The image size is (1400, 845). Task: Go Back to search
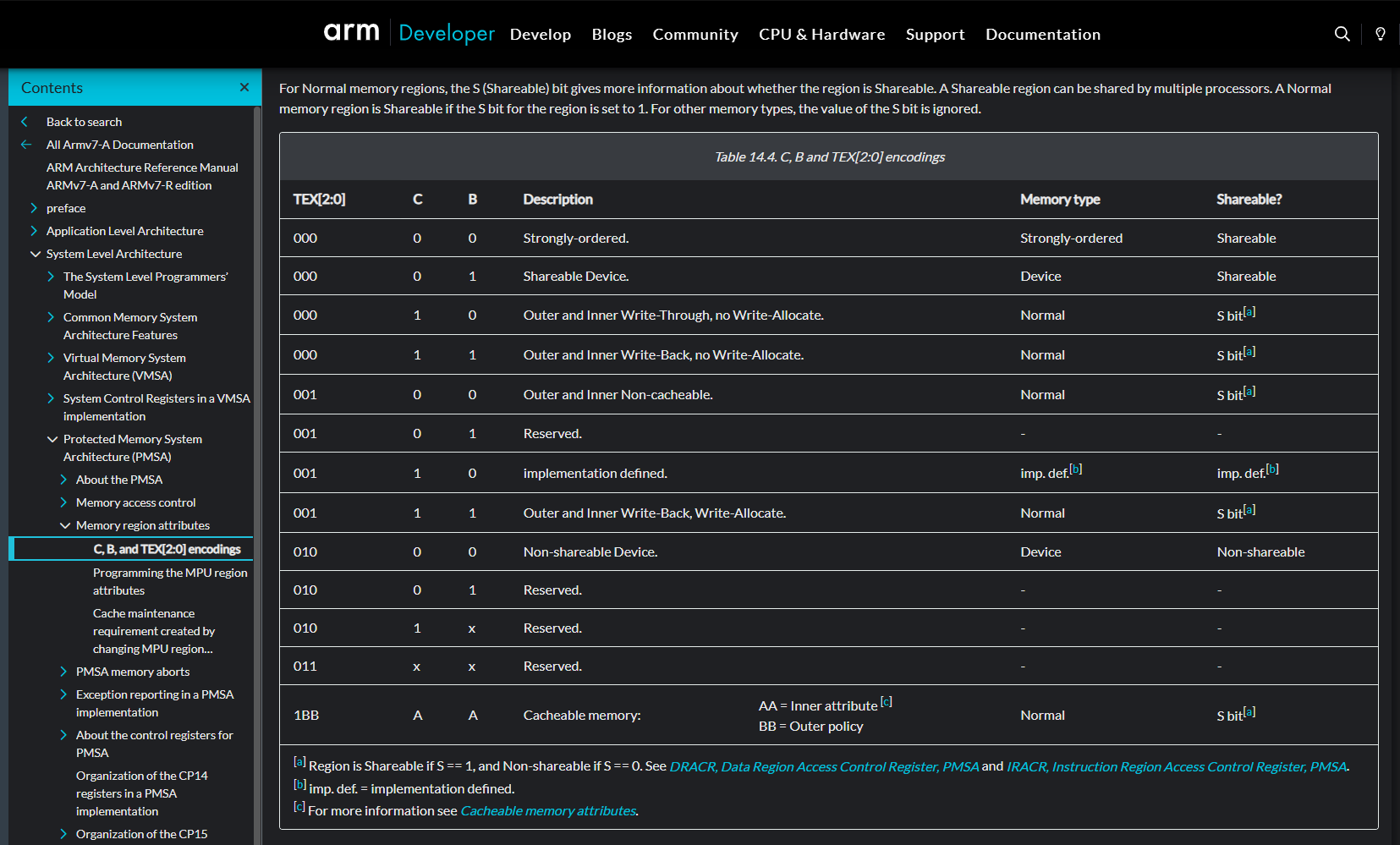pyautogui.click(x=84, y=122)
